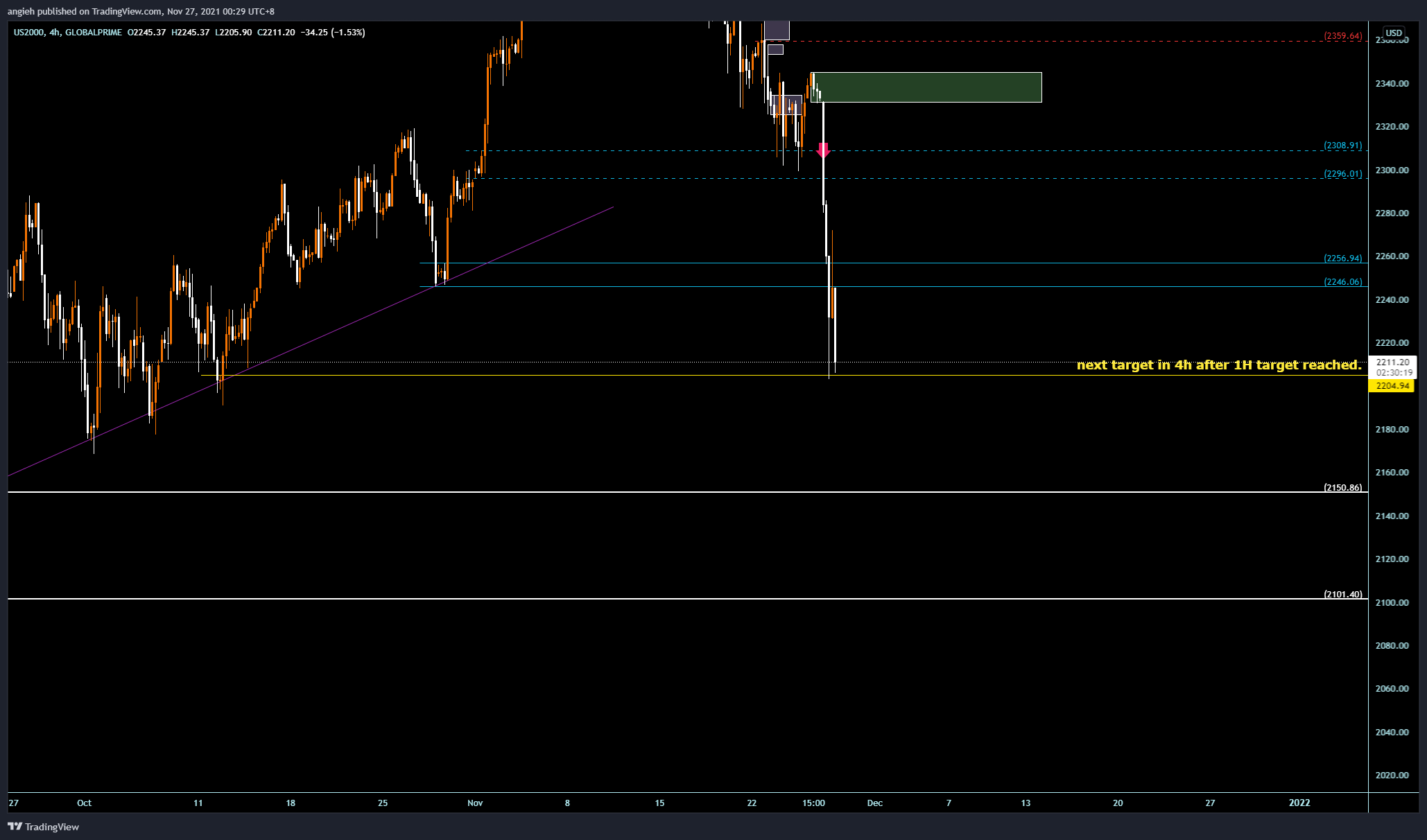Select the red (2359.64) level label
1427x840 pixels.
tap(1342, 36)
